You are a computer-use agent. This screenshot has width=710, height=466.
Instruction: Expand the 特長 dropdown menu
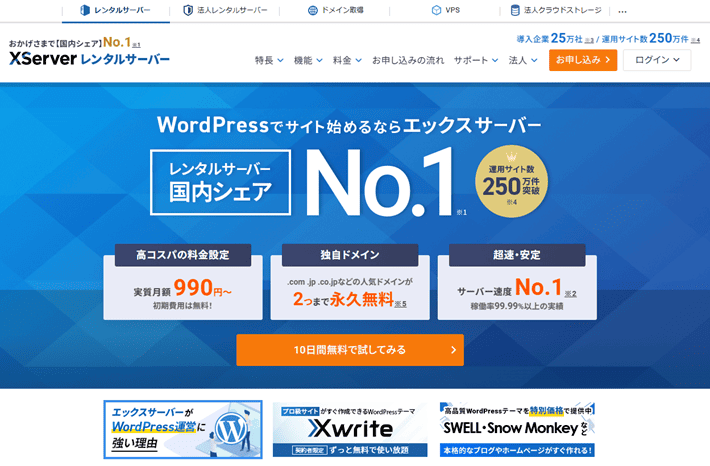[269, 60]
